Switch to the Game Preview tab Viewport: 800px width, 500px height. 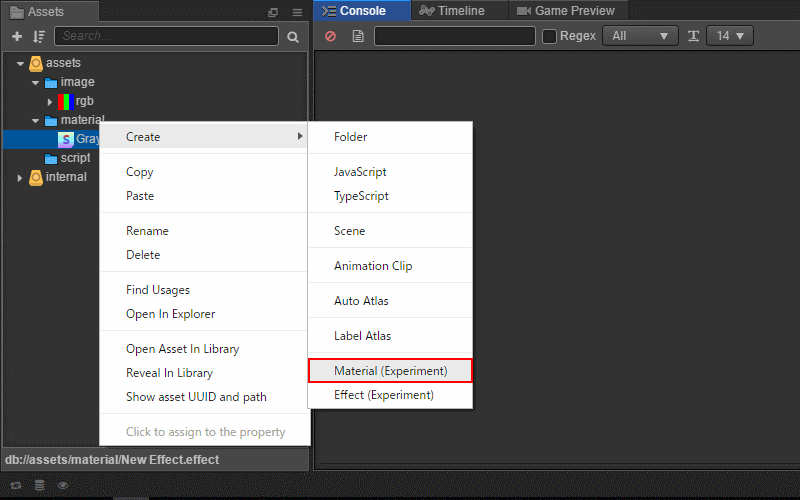coord(568,11)
